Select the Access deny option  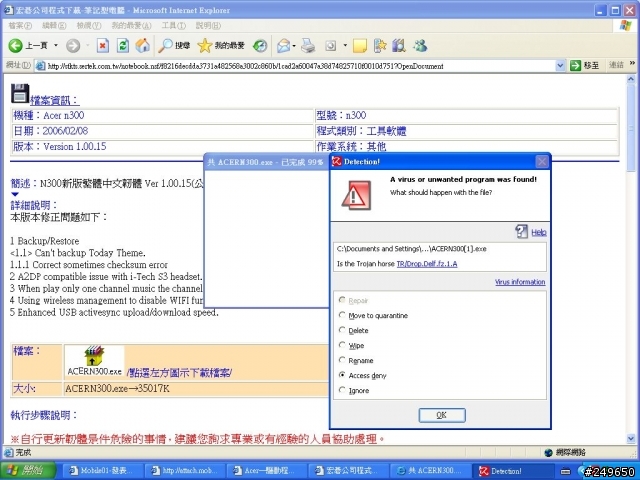pos(342,375)
